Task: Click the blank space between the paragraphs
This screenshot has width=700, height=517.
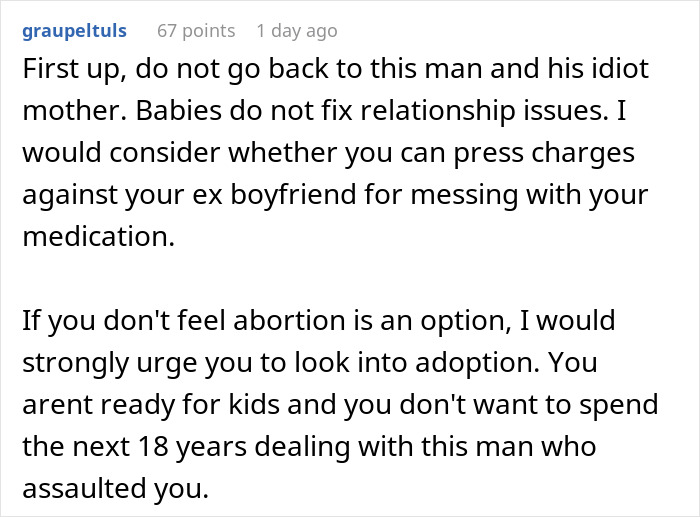Action: point(350,279)
